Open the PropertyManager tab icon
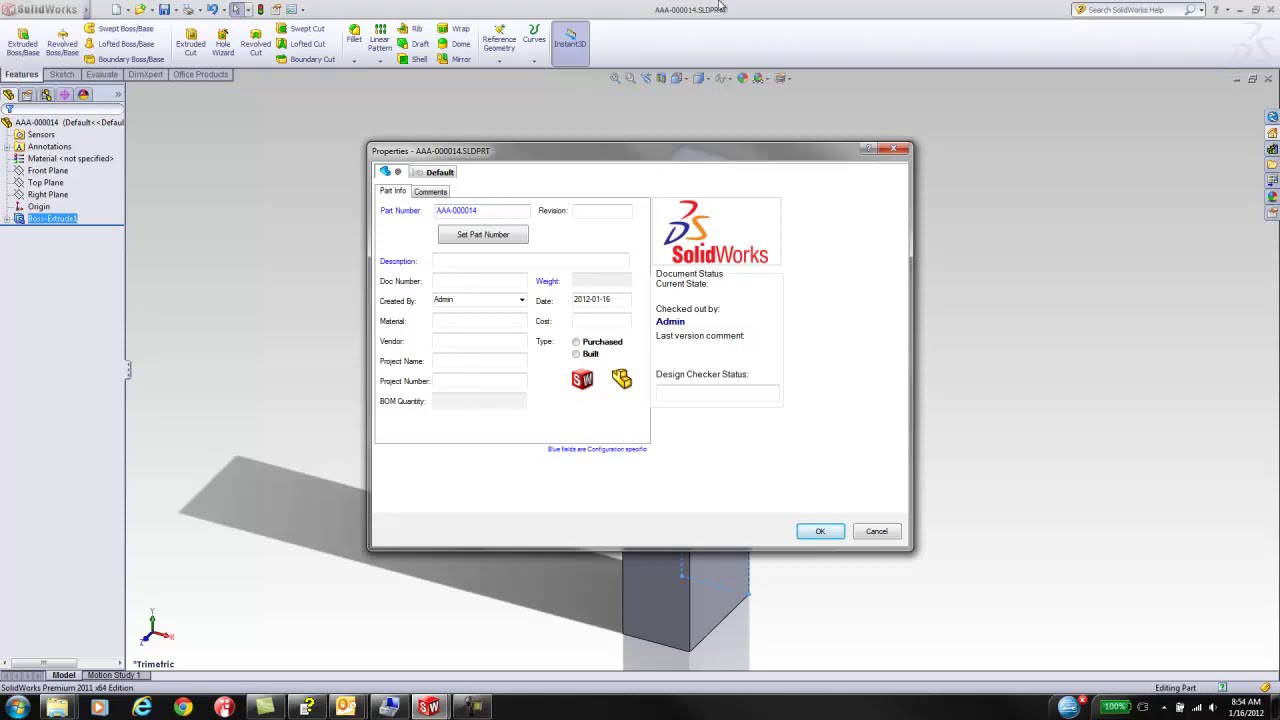The height and width of the screenshot is (720, 1280). click(27, 95)
